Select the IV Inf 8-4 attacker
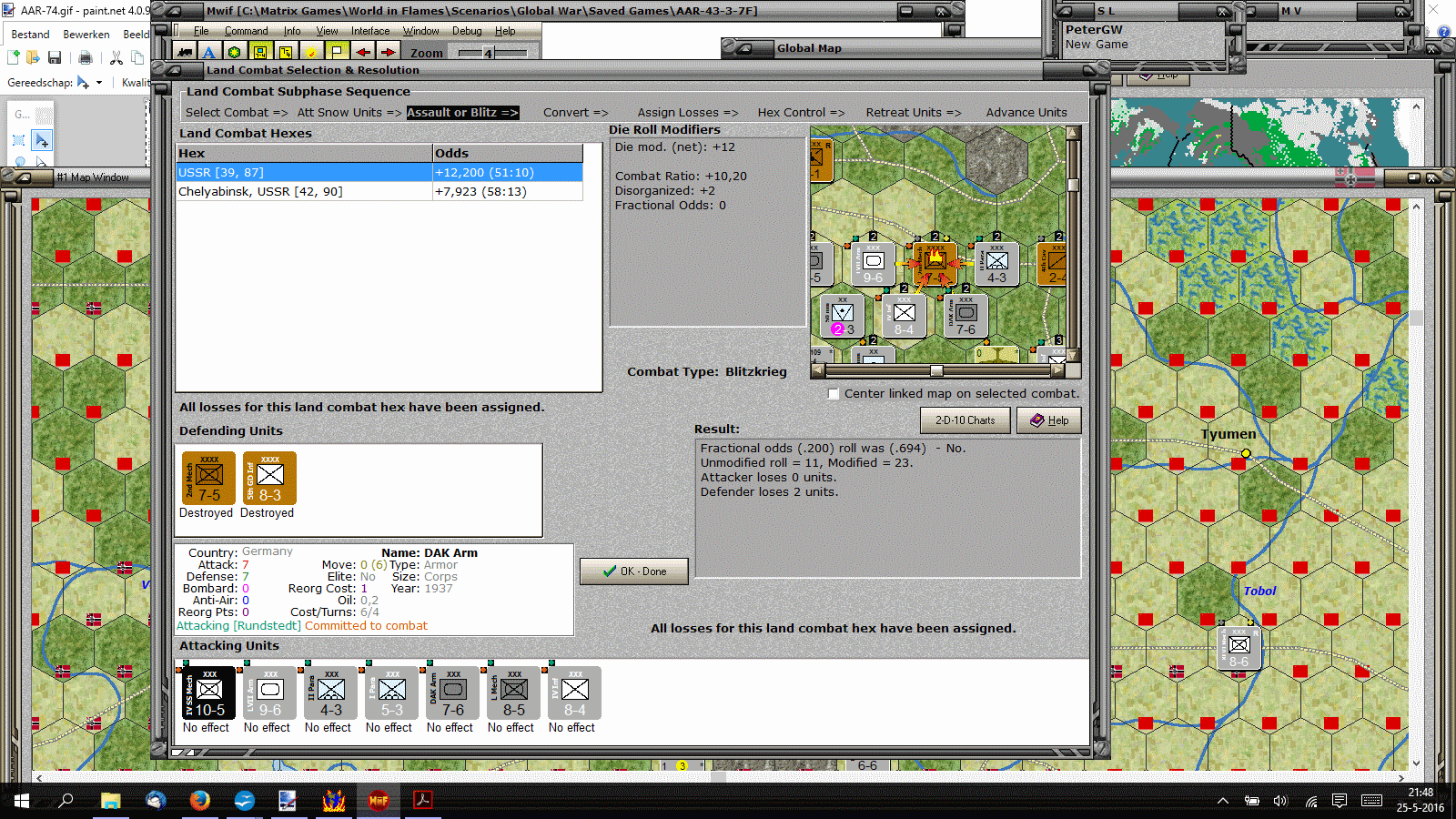 point(574,693)
